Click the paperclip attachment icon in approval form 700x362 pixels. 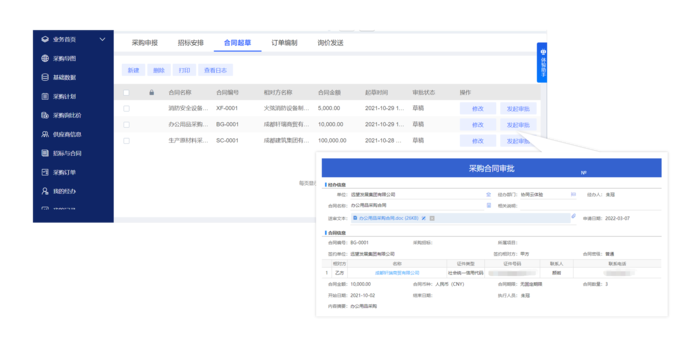[573, 216]
